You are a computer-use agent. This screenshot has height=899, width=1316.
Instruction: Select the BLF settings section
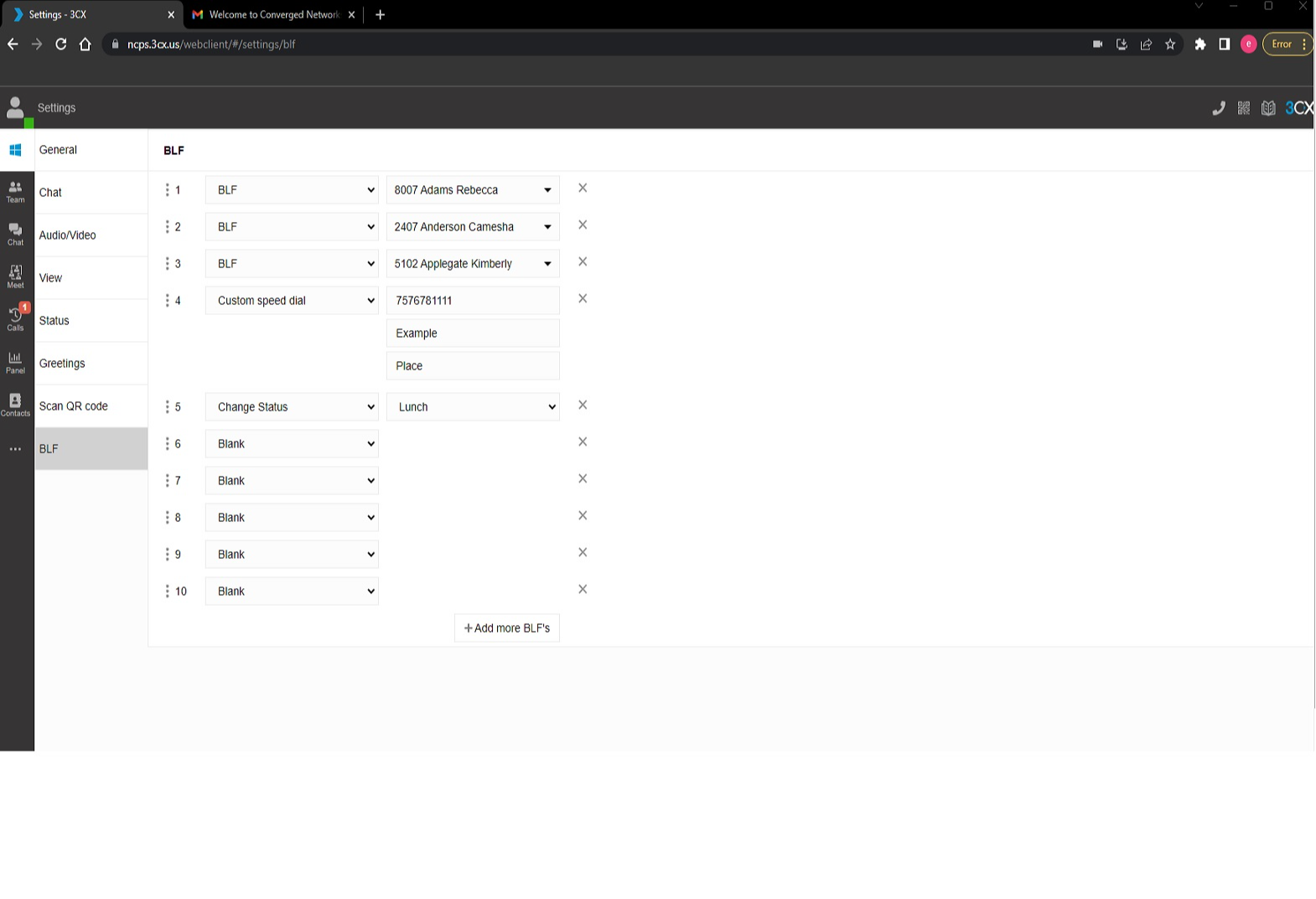[x=91, y=449]
